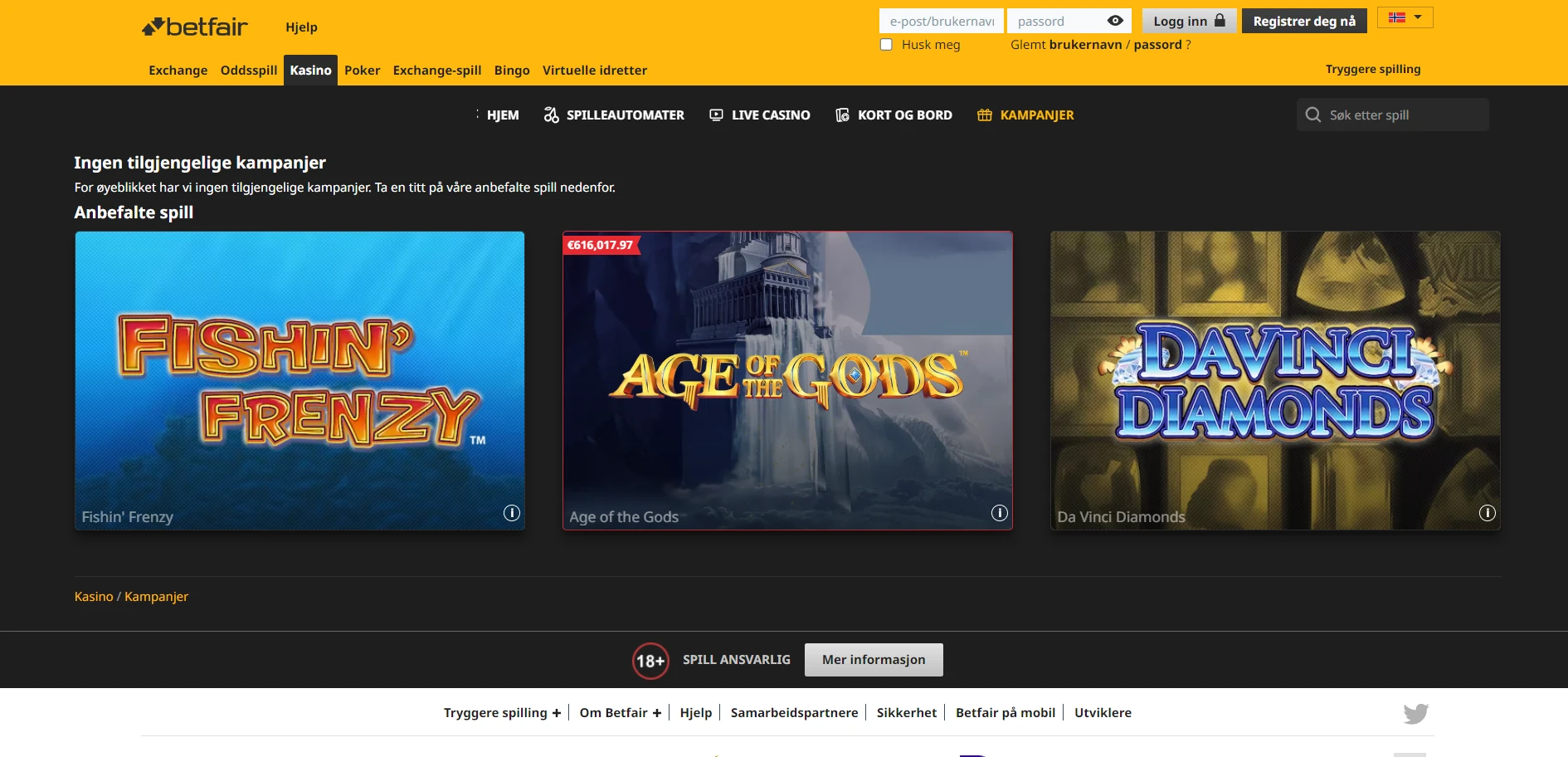This screenshot has height=757, width=1568.
Task: Open footer Utviklere link
Action: [x=1103, y=713]
